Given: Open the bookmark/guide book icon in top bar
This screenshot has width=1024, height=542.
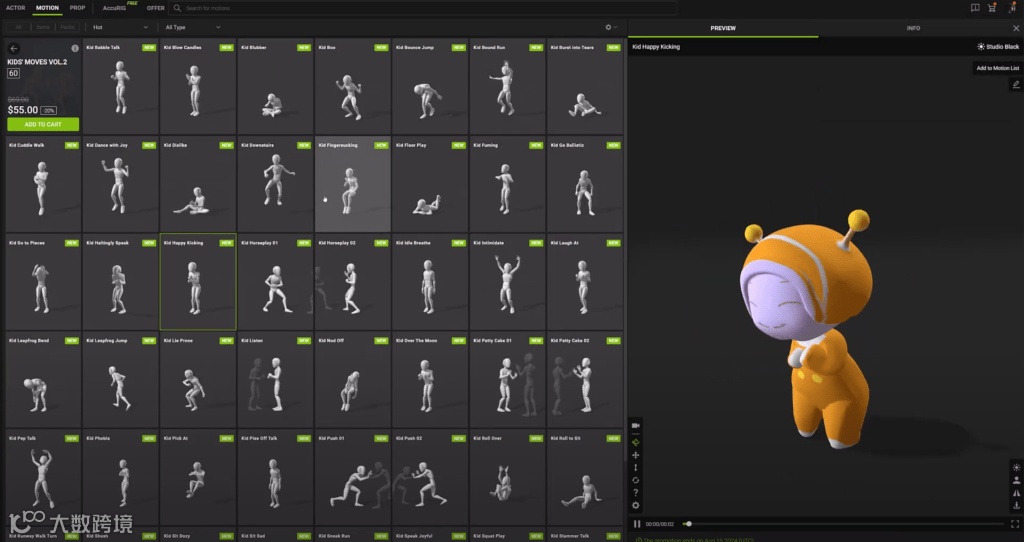Looking at the screenshot, I should tap(975, 8).
